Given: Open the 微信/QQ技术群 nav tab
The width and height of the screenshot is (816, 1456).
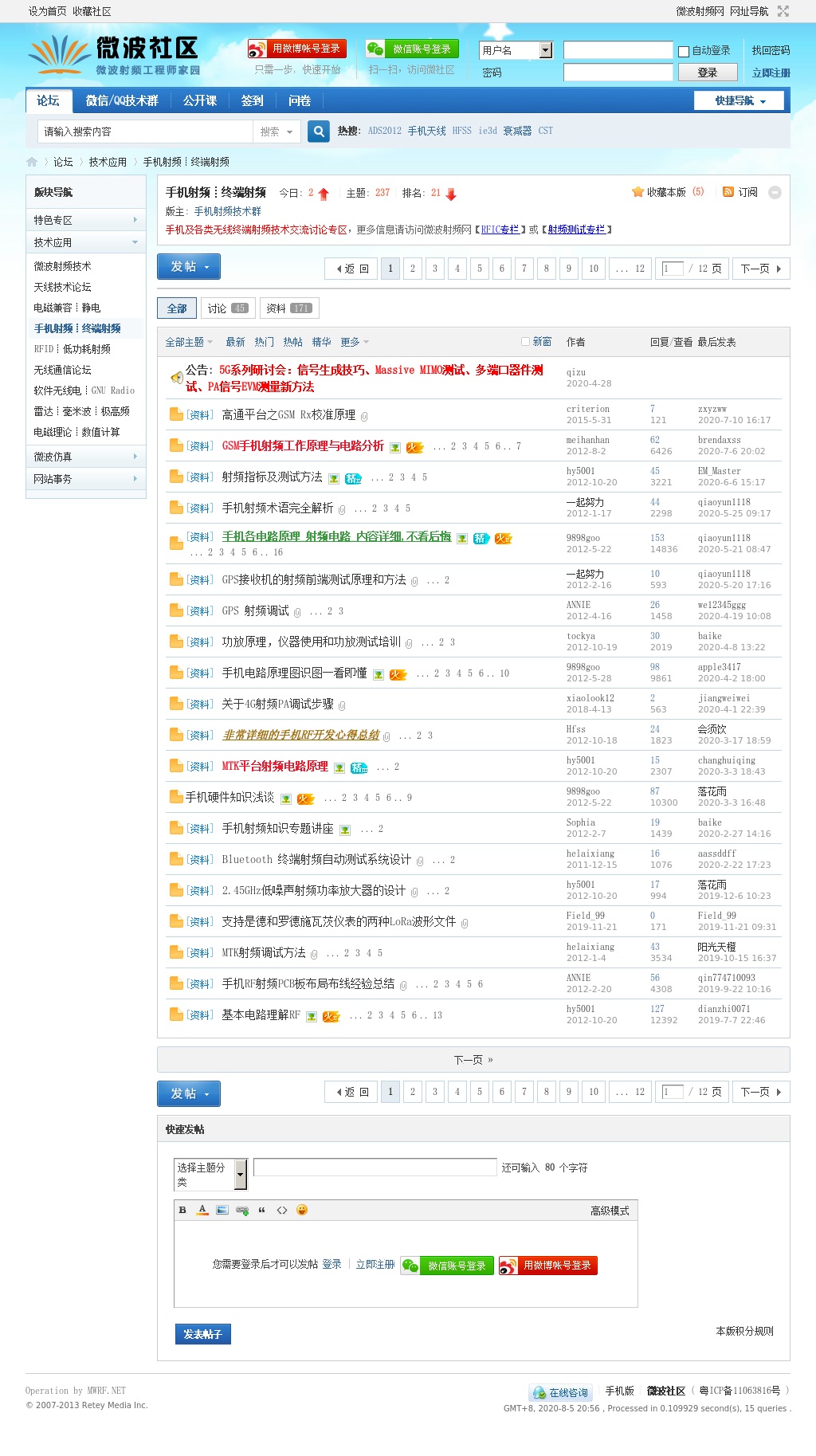Looking at the screenshot, I should tap(122, 100).
